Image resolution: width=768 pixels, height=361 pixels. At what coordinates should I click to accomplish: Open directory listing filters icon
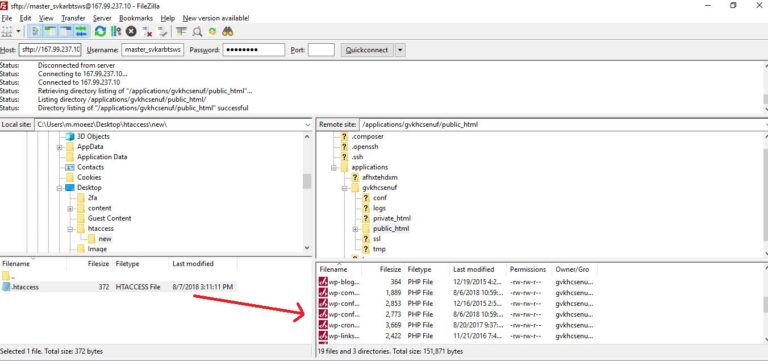[x=182, y=31]
